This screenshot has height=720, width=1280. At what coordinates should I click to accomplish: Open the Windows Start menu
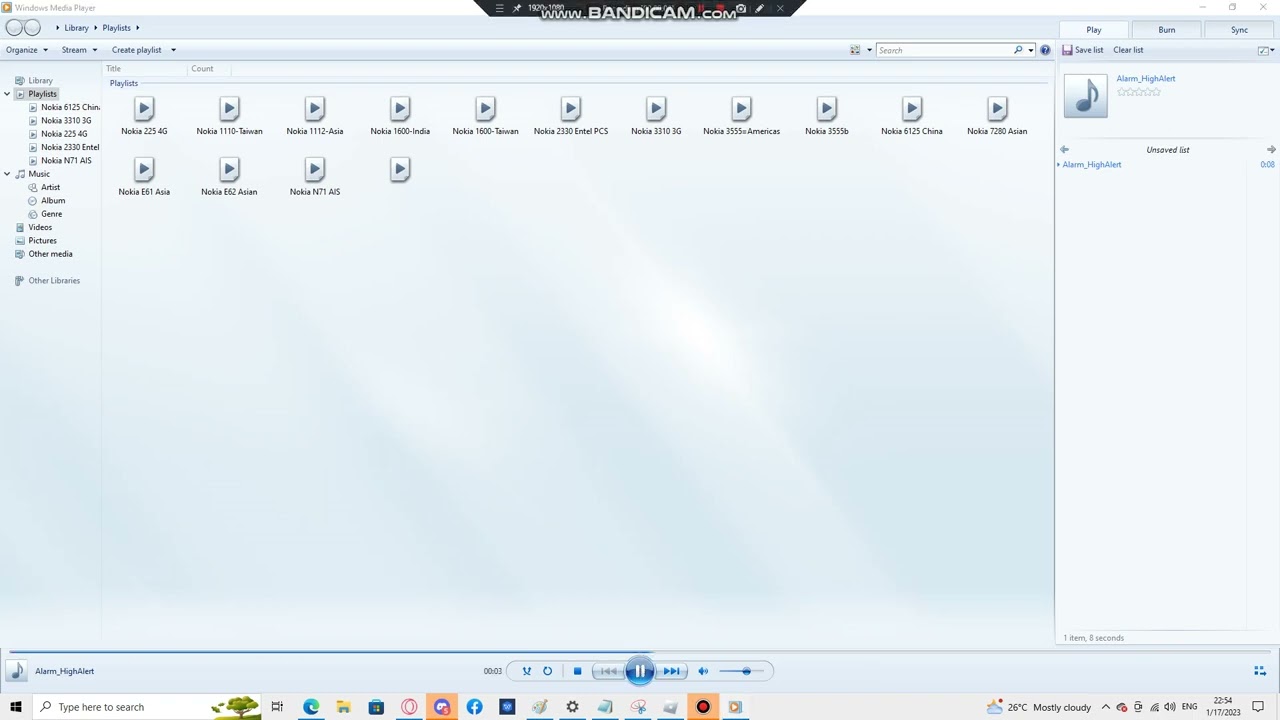point(15,707)
